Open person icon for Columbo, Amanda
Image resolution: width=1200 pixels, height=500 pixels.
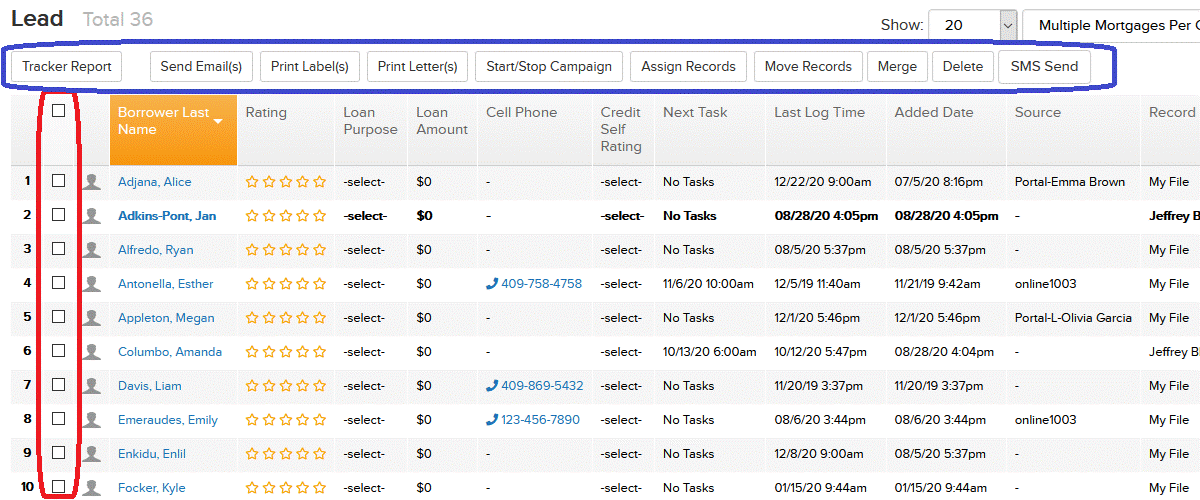(x=93, y=352)
